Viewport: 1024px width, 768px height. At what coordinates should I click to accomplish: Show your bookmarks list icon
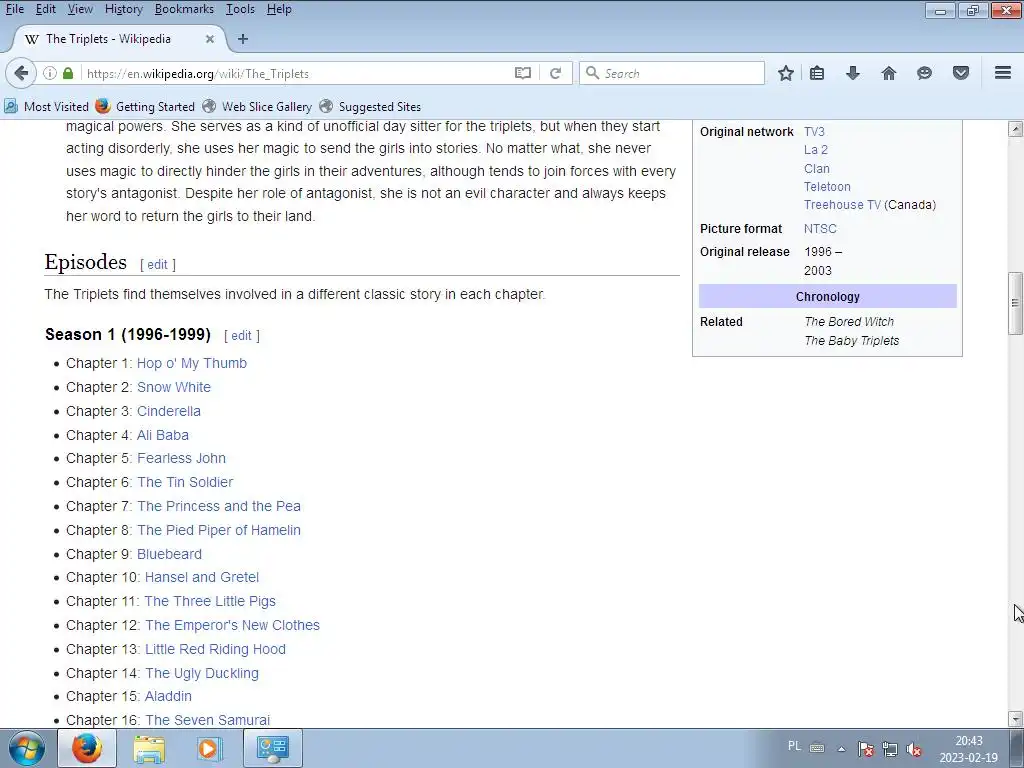click(817, 73)
